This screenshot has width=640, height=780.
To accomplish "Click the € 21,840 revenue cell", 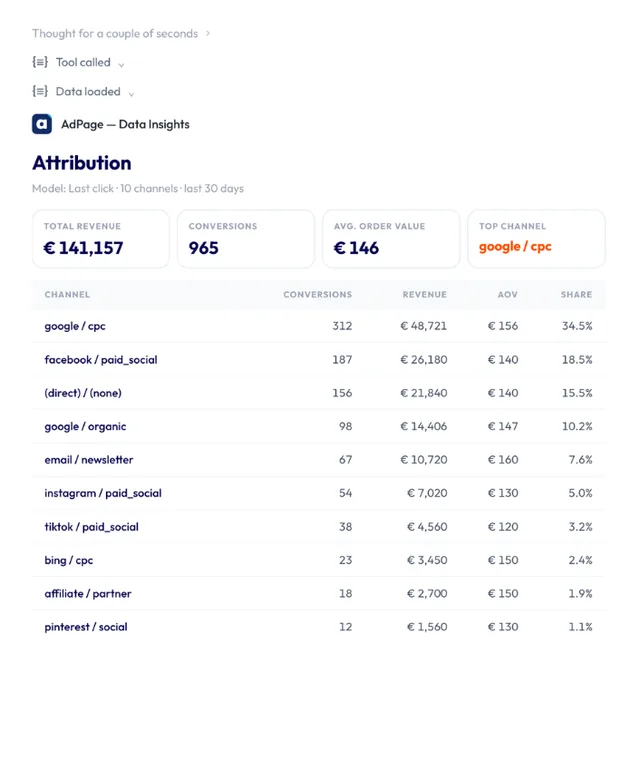I will [424, 392].
